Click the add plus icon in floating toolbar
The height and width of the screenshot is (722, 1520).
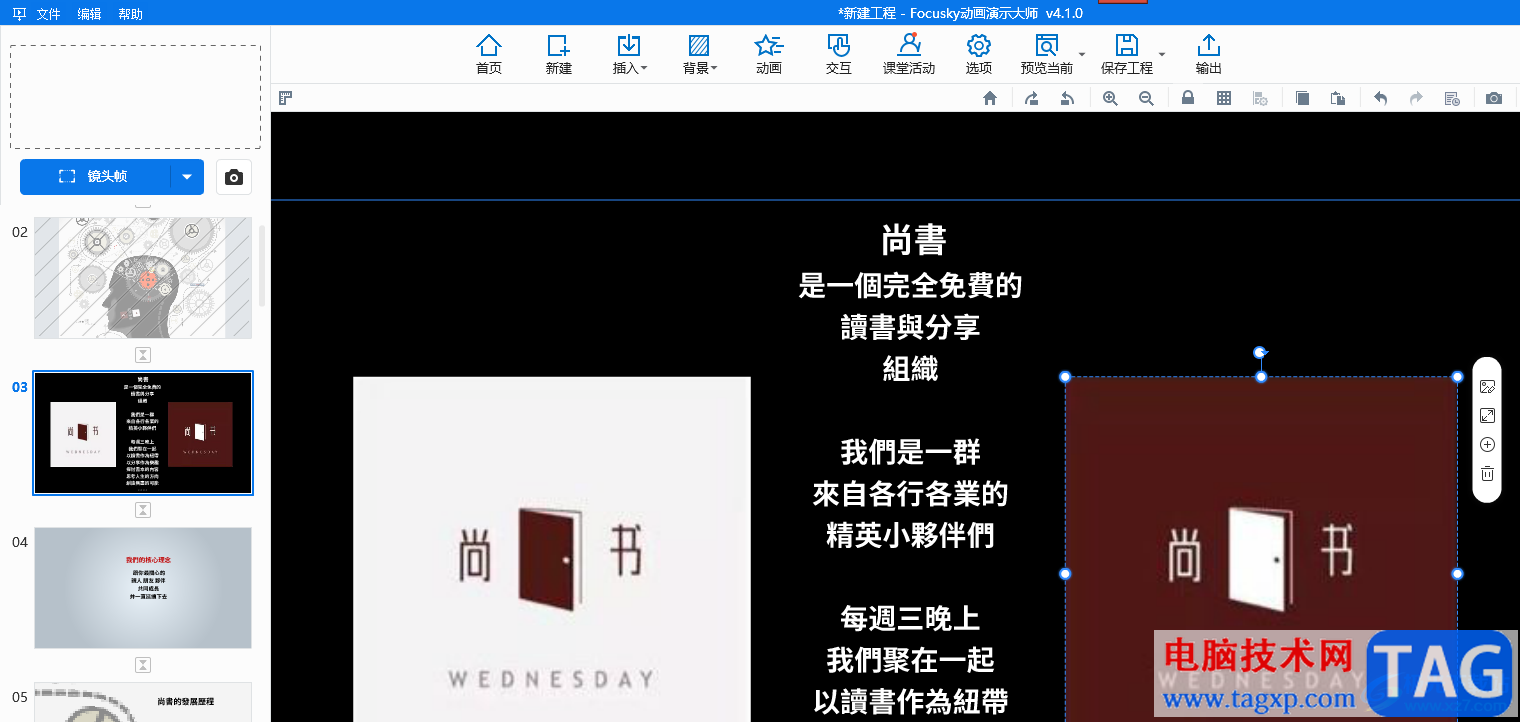(1487, 445)
